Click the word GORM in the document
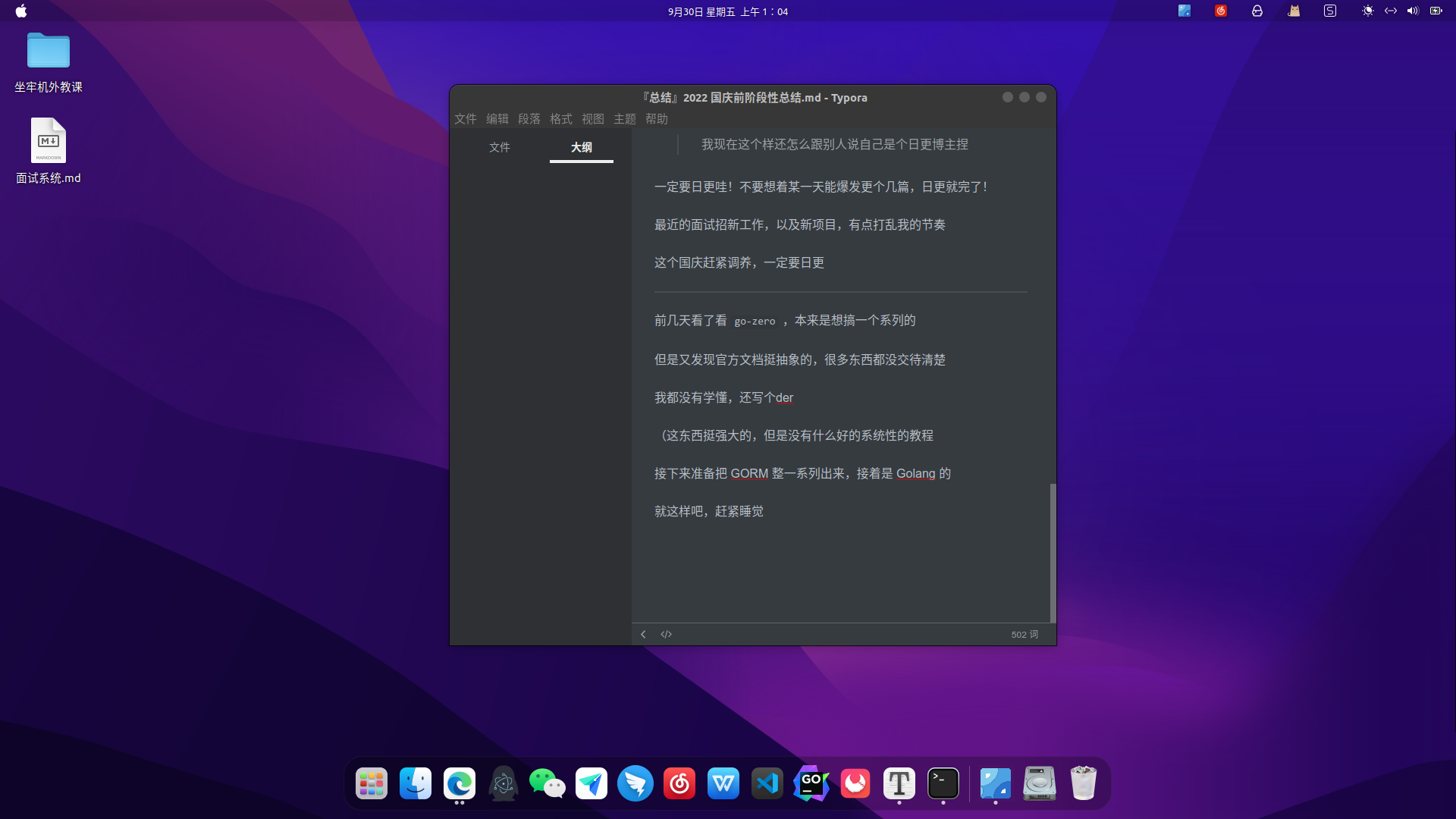 pyautogui.click(x=749, y=473)
